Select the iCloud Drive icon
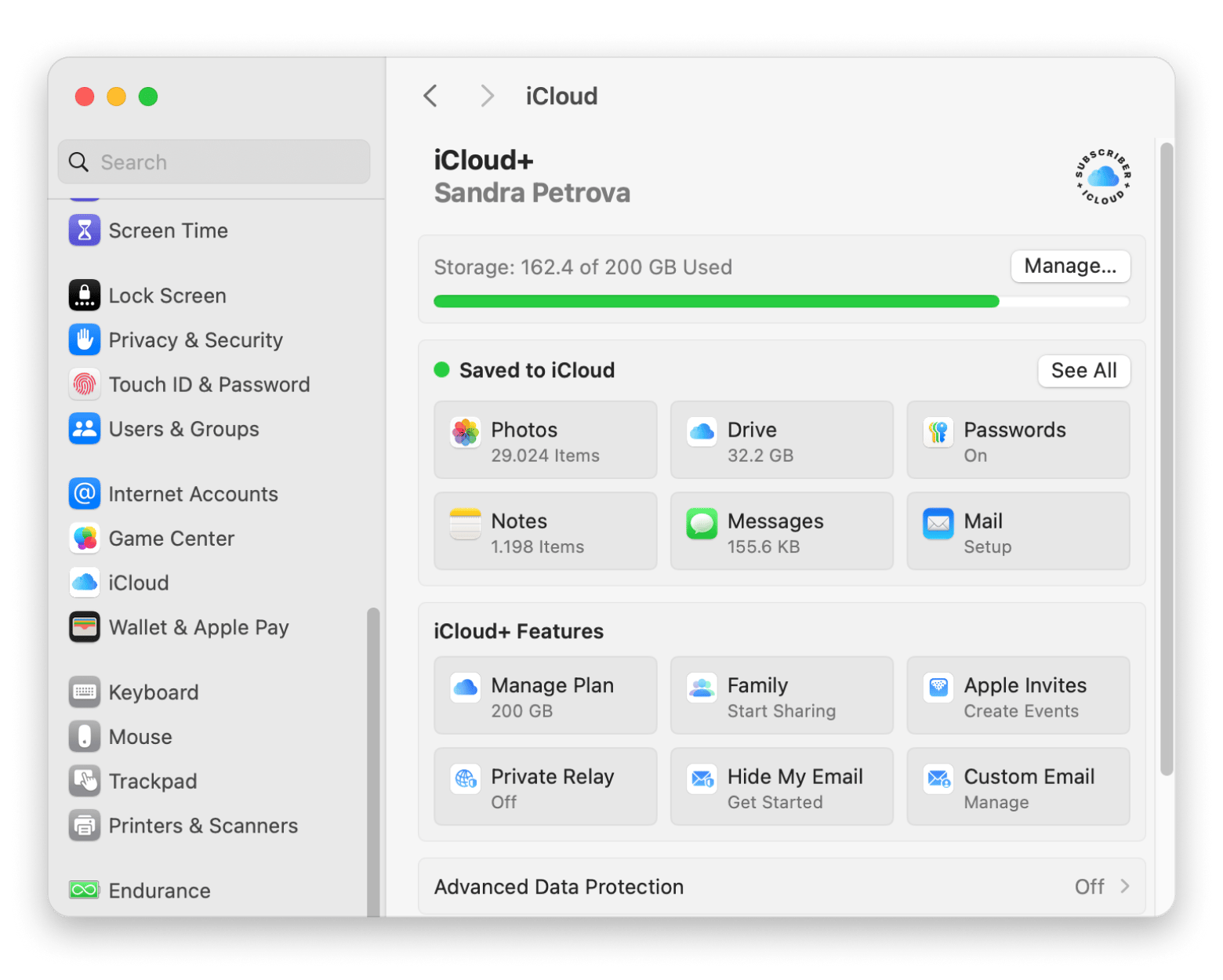Viewport: 1223px width, 980px height. click(702, 432)
